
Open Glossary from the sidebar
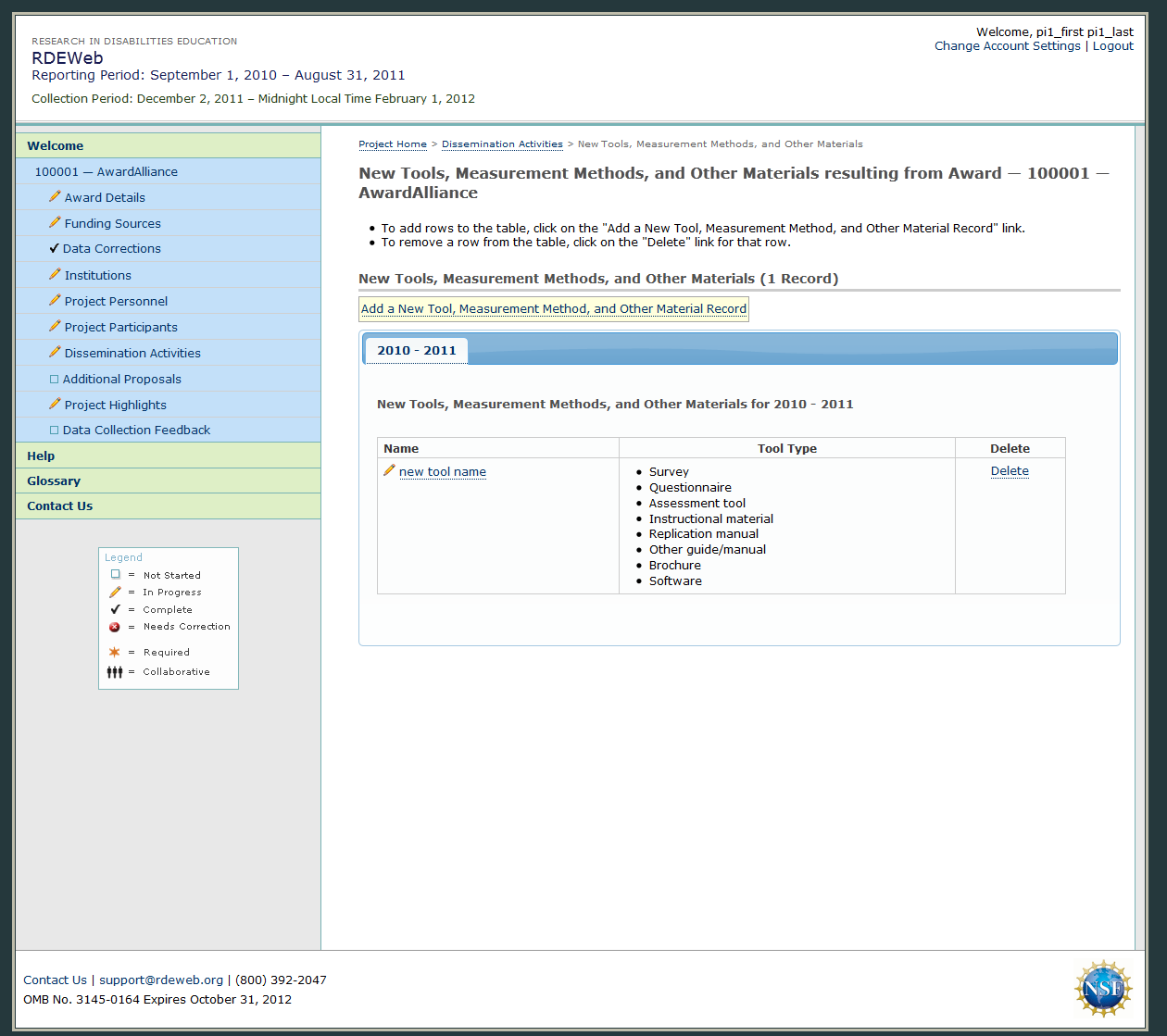pyautogui.click(x=54, y=481)
